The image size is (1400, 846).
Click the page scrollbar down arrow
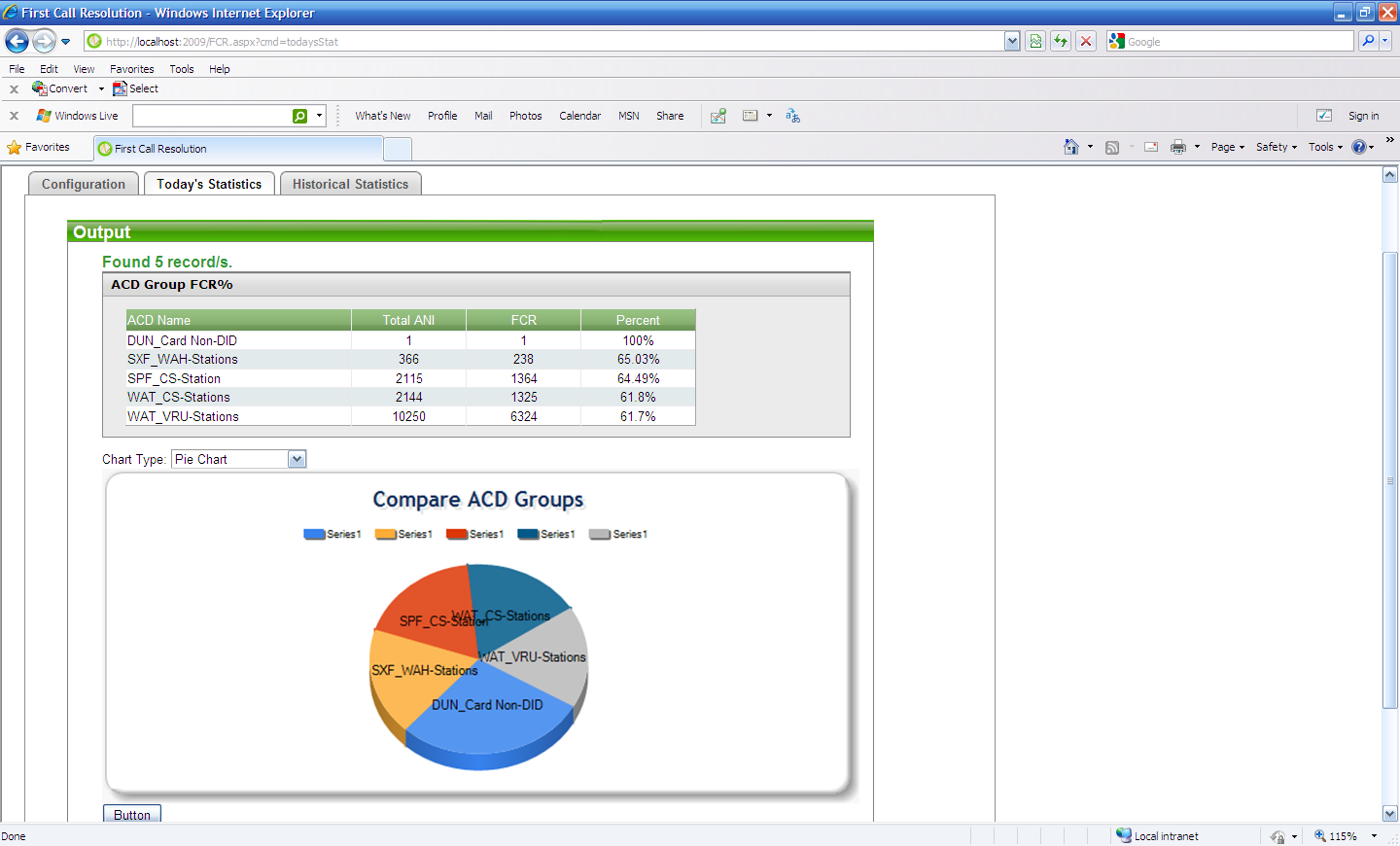coord(1390,814)
